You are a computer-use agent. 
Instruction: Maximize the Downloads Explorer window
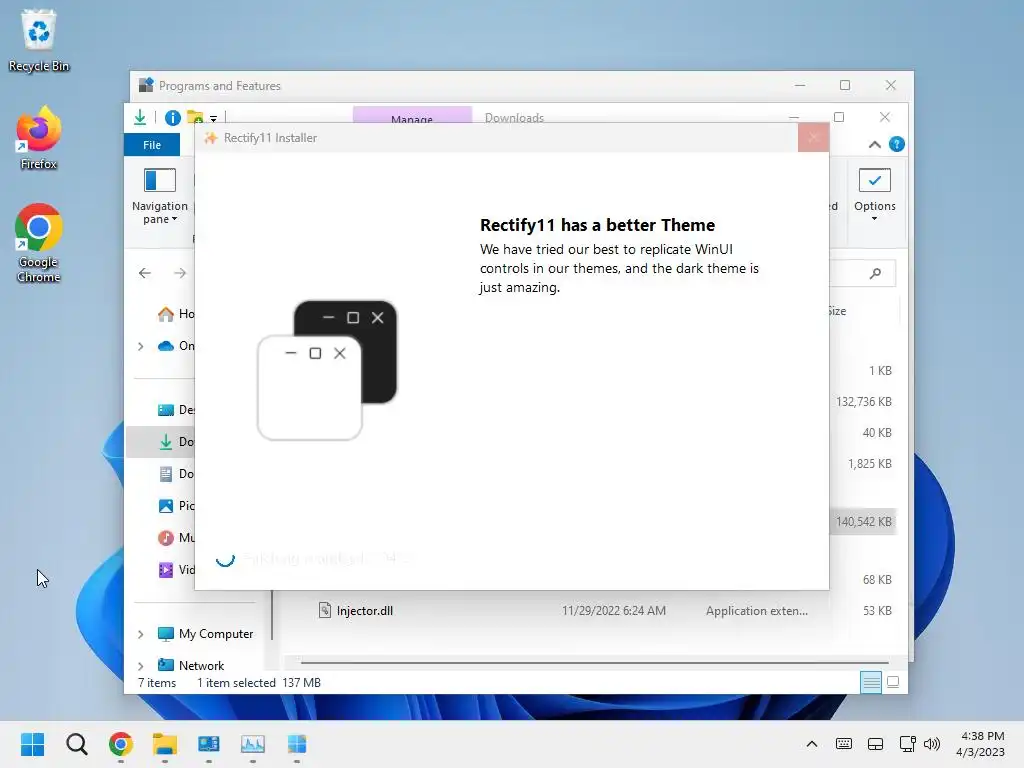[839, 118]
